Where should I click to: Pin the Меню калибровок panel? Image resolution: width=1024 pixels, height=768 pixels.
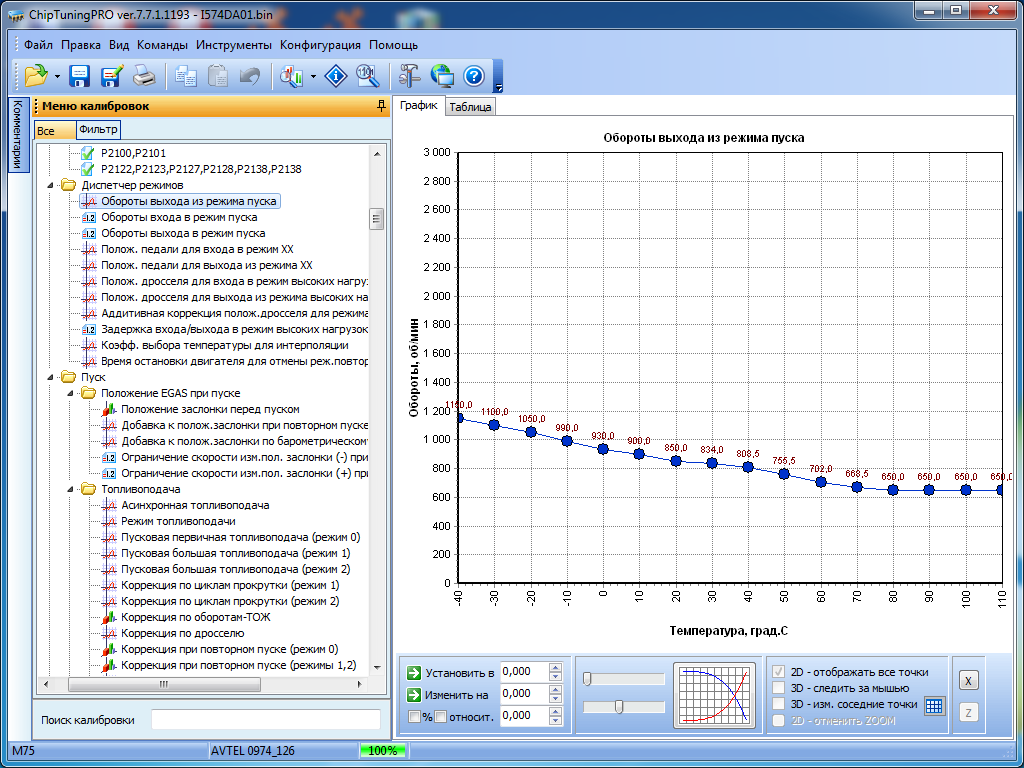click(x=380, y=106)
